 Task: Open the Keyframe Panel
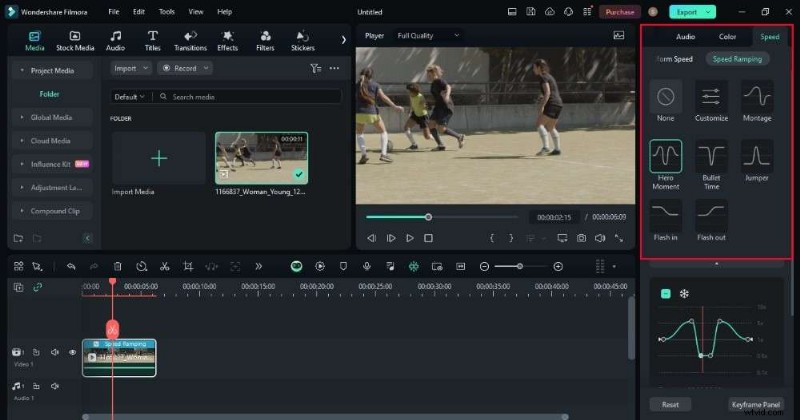point(756,404)
